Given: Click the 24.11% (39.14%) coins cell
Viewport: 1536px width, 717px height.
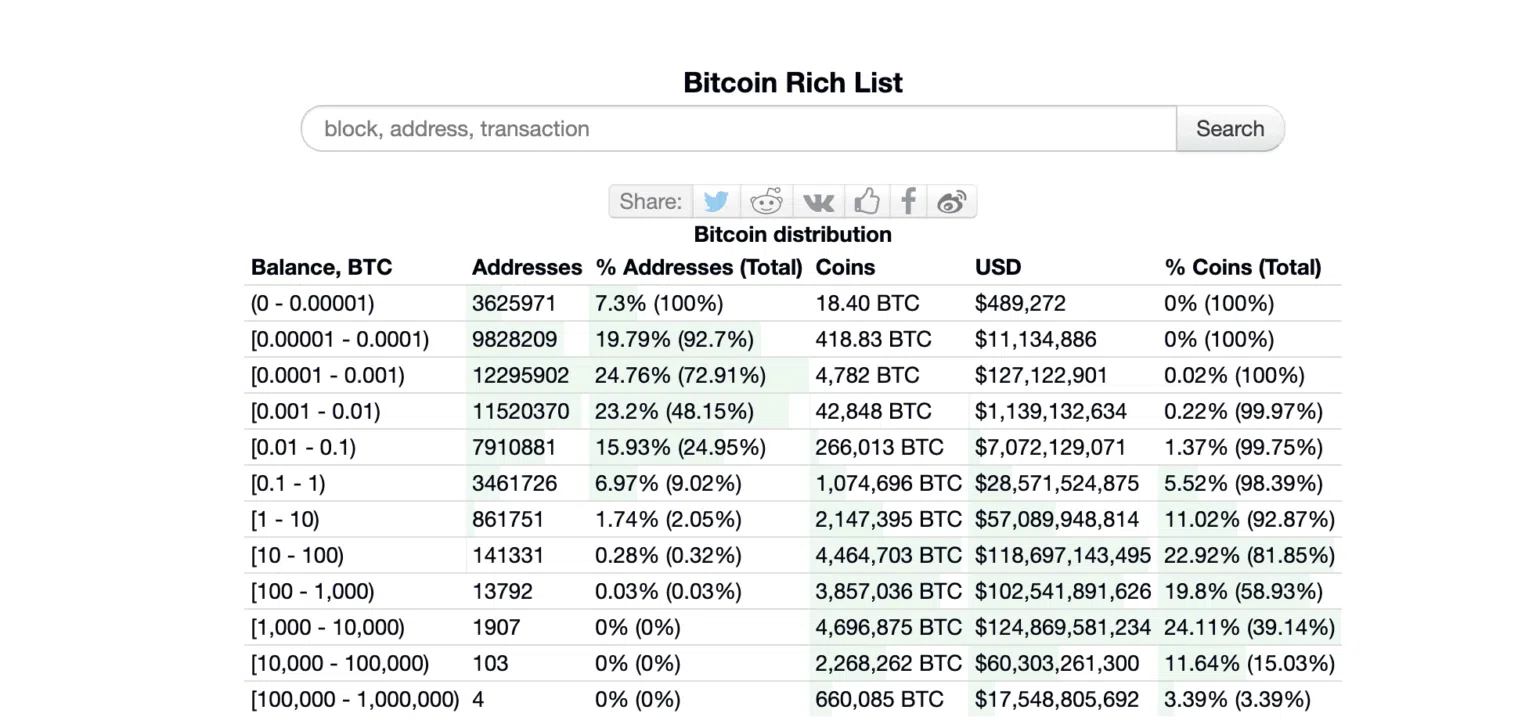Looking at the screenshot, I should pos(1250,627).
